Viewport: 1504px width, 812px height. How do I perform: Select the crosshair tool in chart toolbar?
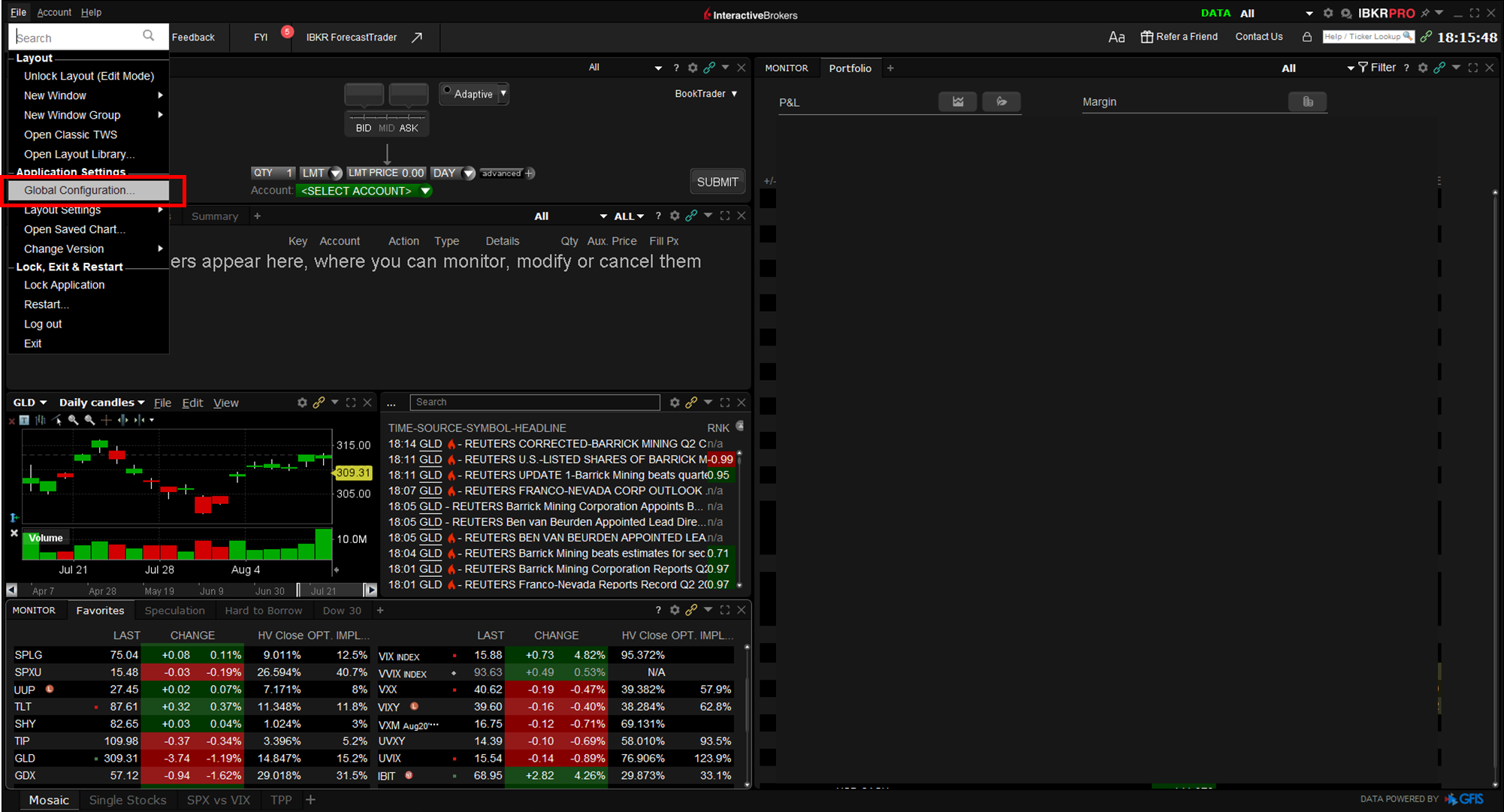106,420
